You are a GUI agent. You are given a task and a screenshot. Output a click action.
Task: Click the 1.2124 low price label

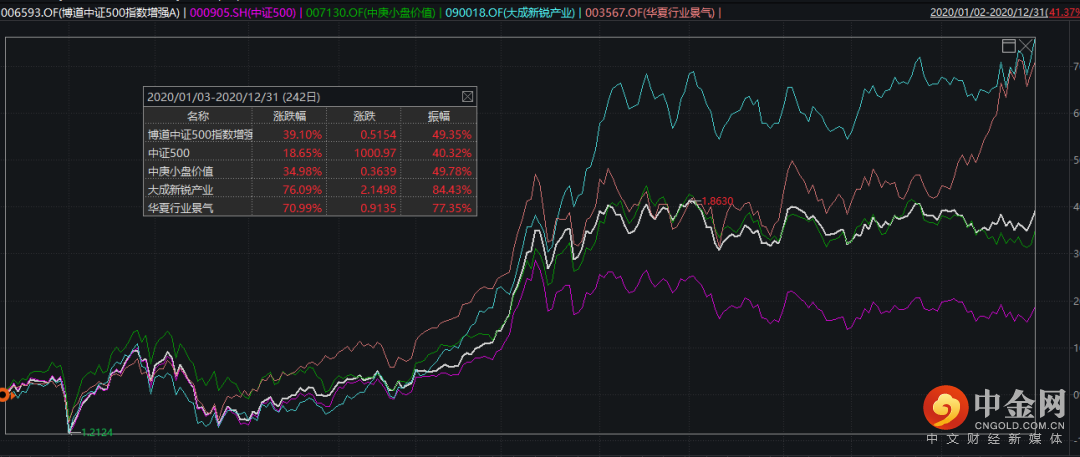click(x=96, y=432)
